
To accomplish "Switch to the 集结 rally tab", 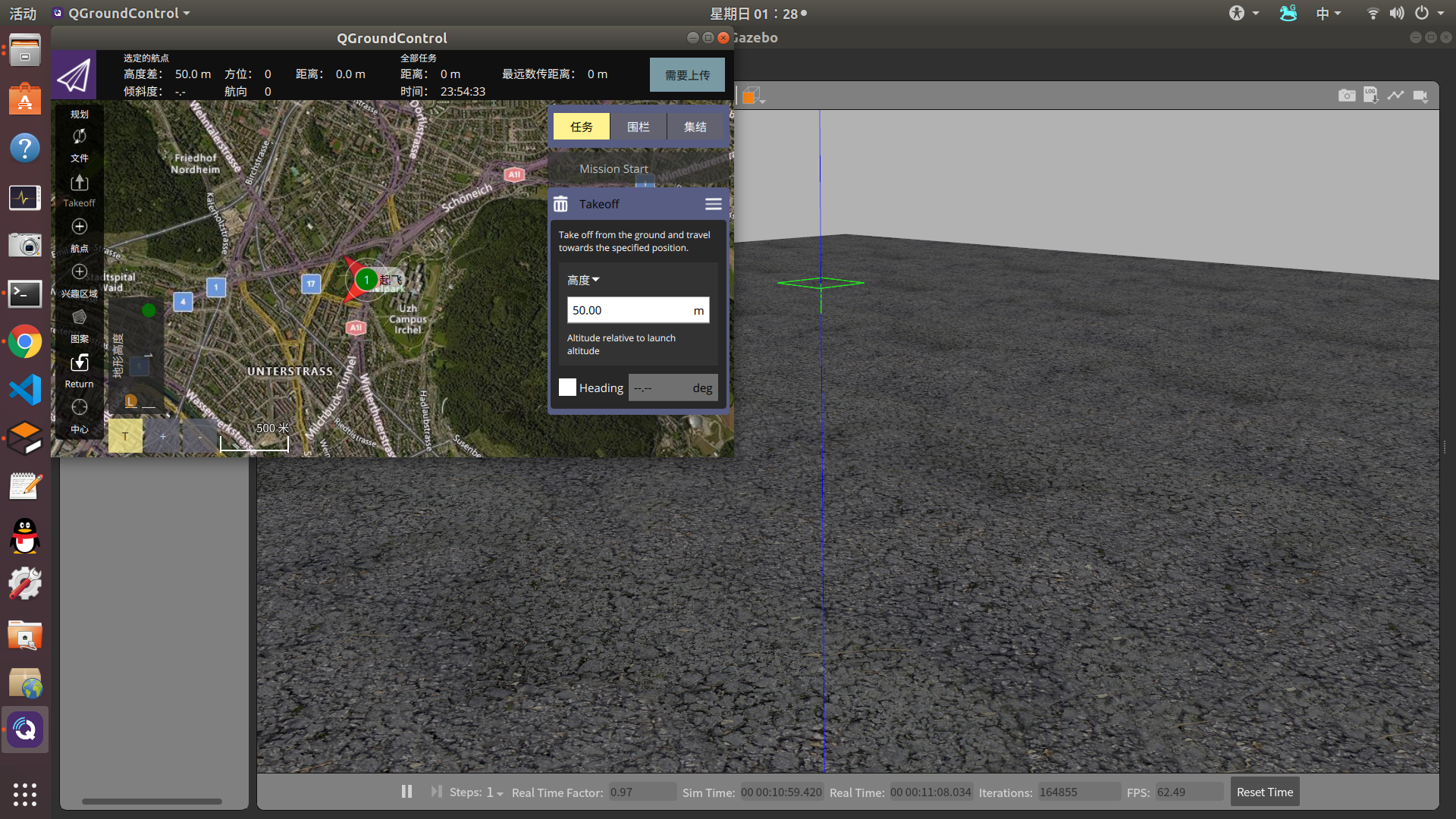I will tap(695, 127).
